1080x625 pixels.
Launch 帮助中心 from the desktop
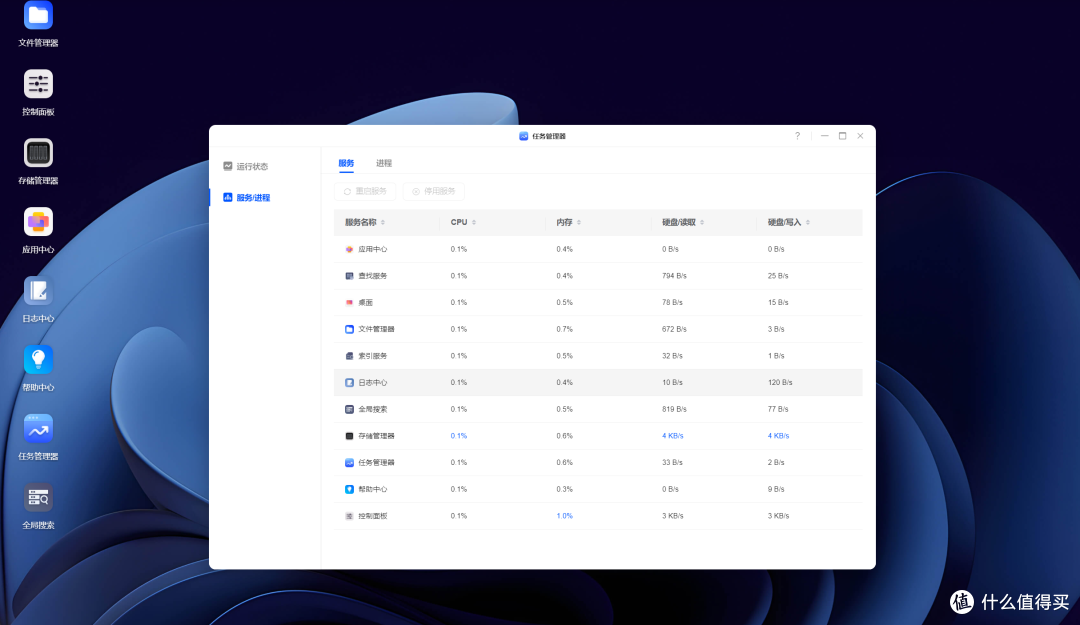(38, 360)
